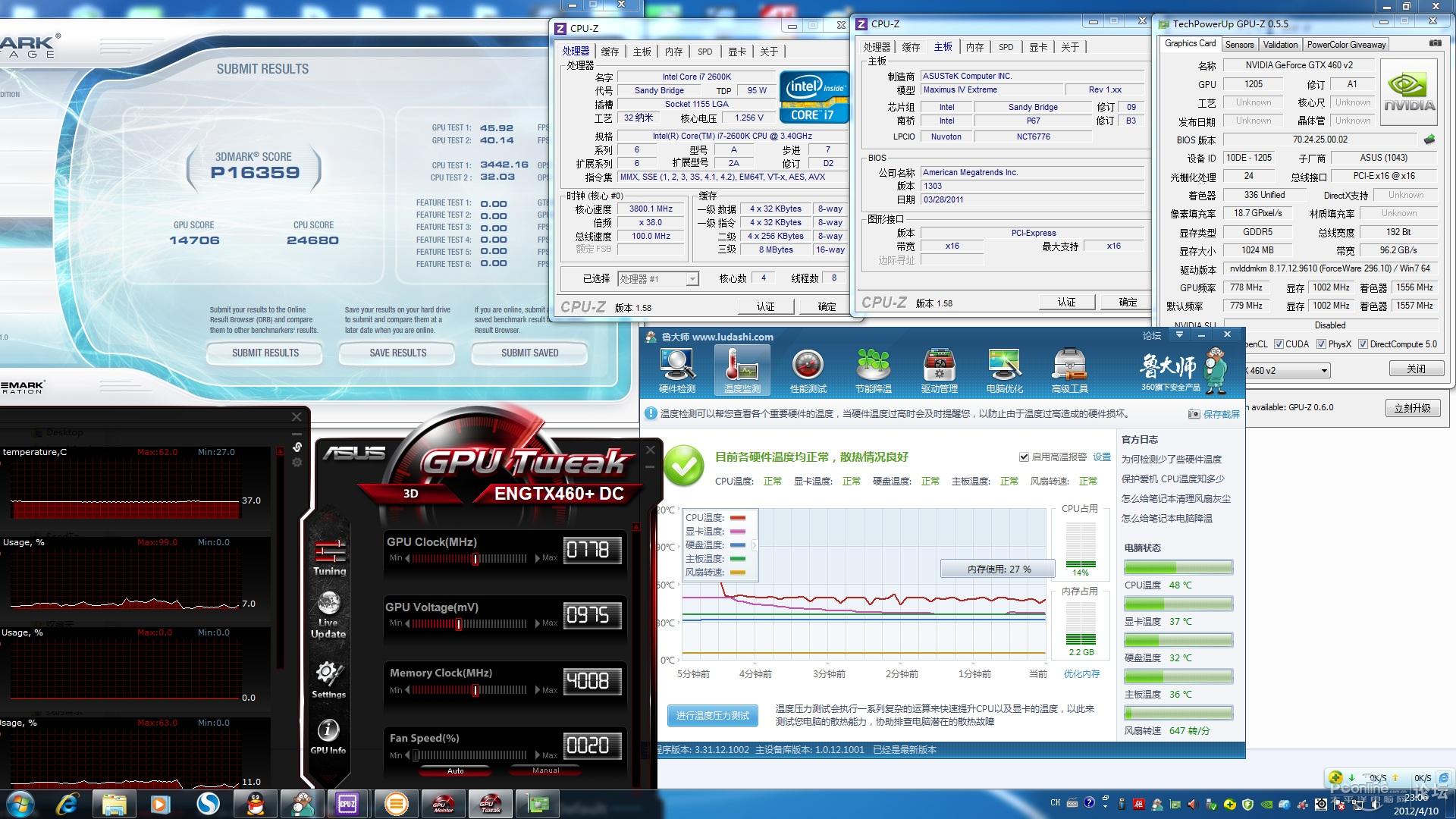Open Live Update in GPU Tweak

[328, 616]
